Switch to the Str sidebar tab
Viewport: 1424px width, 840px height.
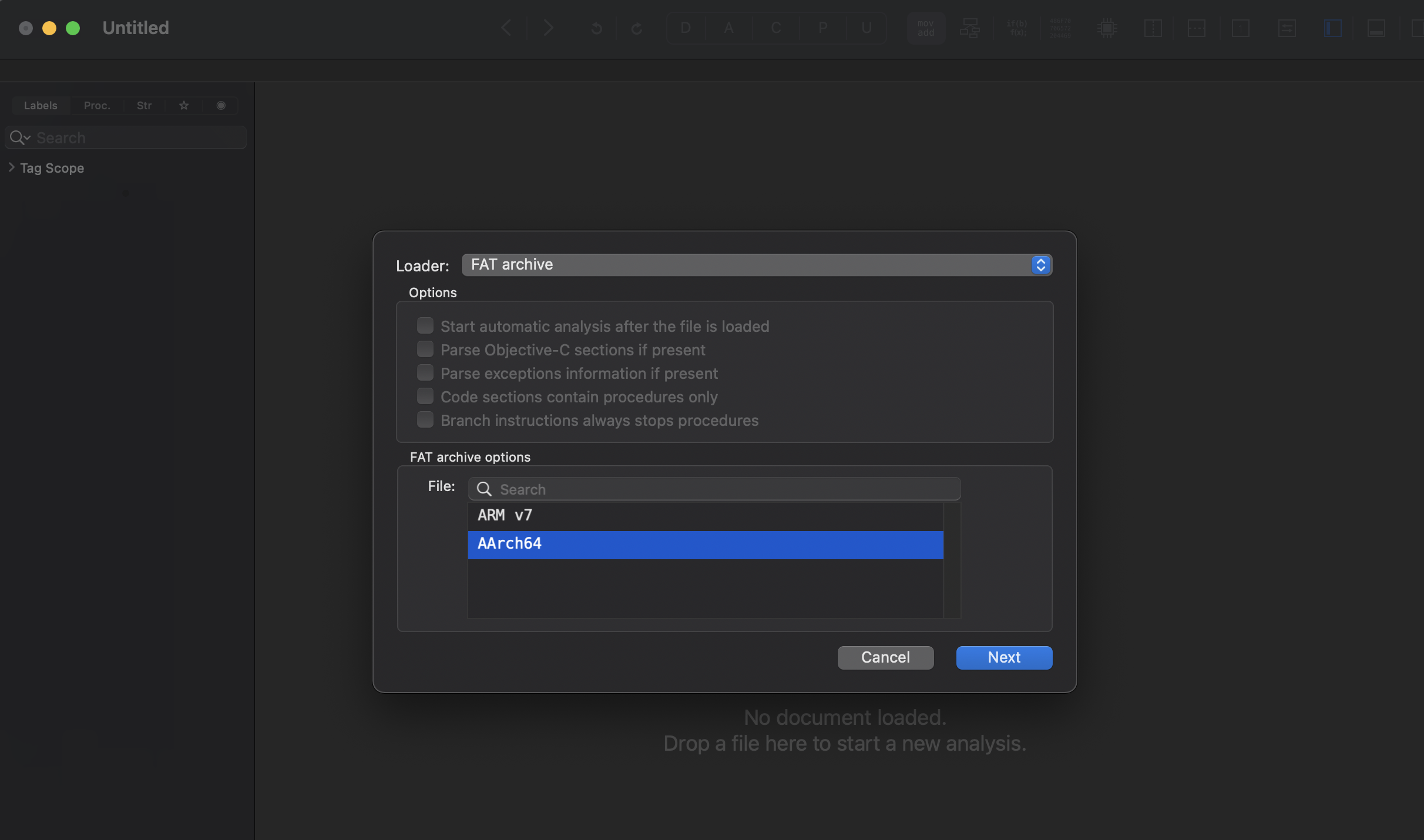pos(144,105)
